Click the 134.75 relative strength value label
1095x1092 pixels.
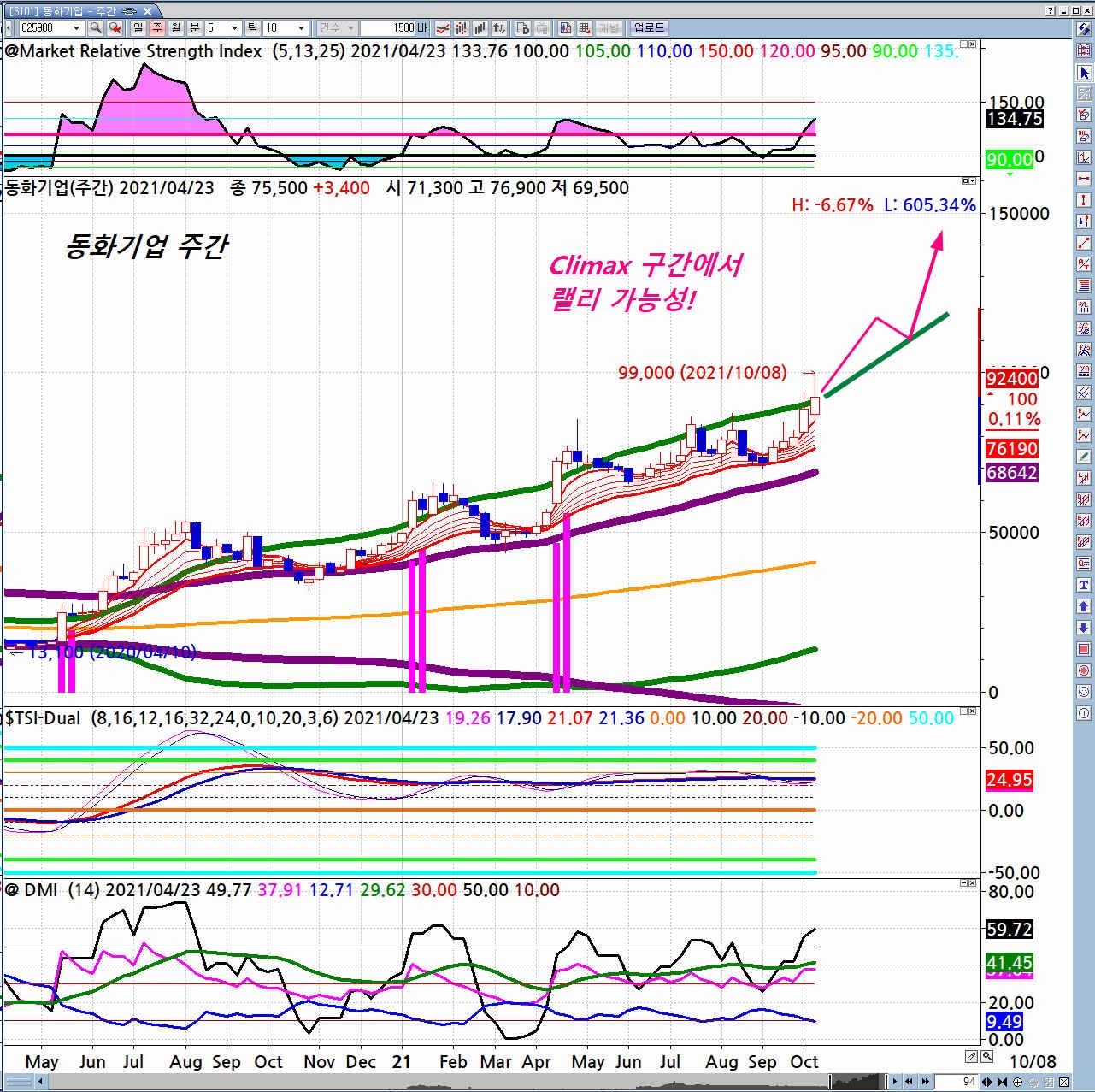click(x=1015, y=119)
